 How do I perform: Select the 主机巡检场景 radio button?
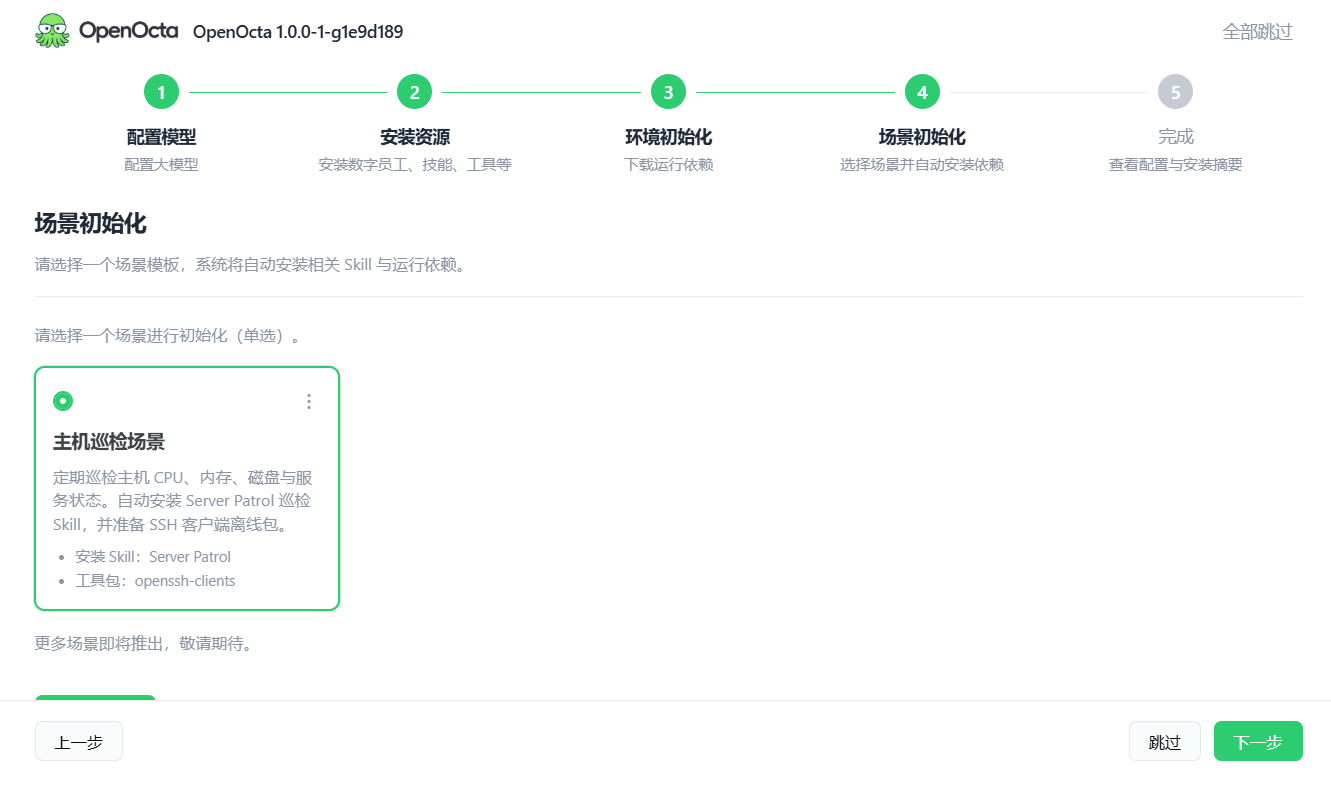[63, 401]
